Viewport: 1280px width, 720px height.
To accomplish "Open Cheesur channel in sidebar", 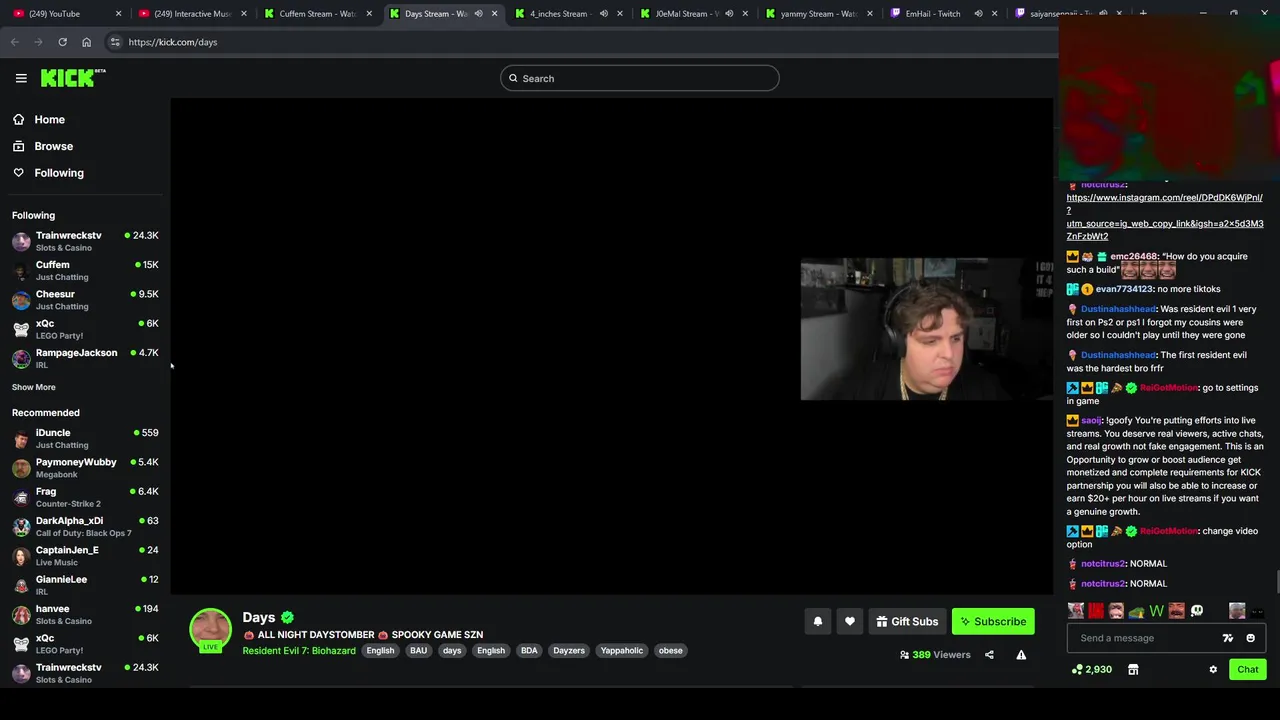I will pos(85,299).
